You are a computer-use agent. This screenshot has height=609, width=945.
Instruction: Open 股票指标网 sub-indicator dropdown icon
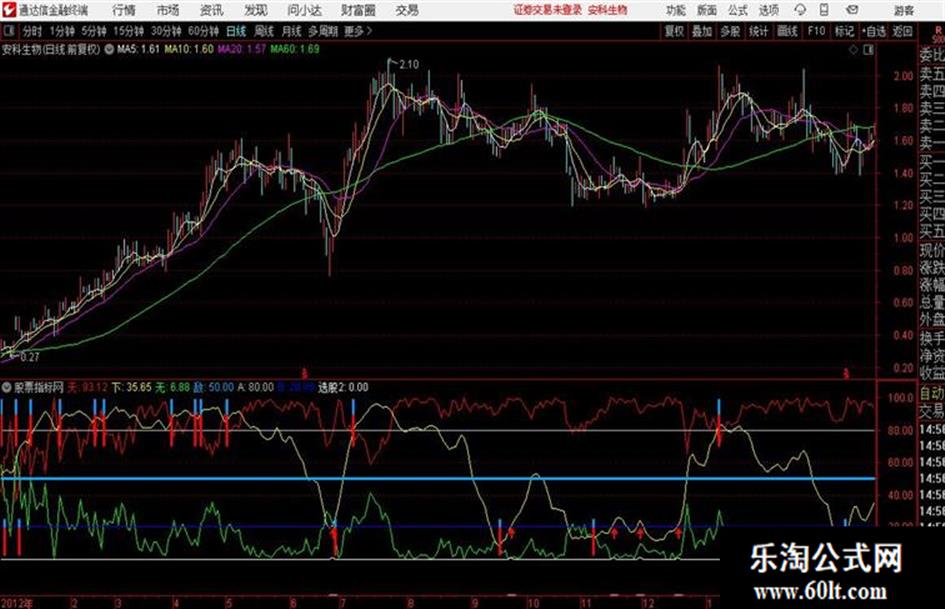pyautogui.click(x=7, y=387)
